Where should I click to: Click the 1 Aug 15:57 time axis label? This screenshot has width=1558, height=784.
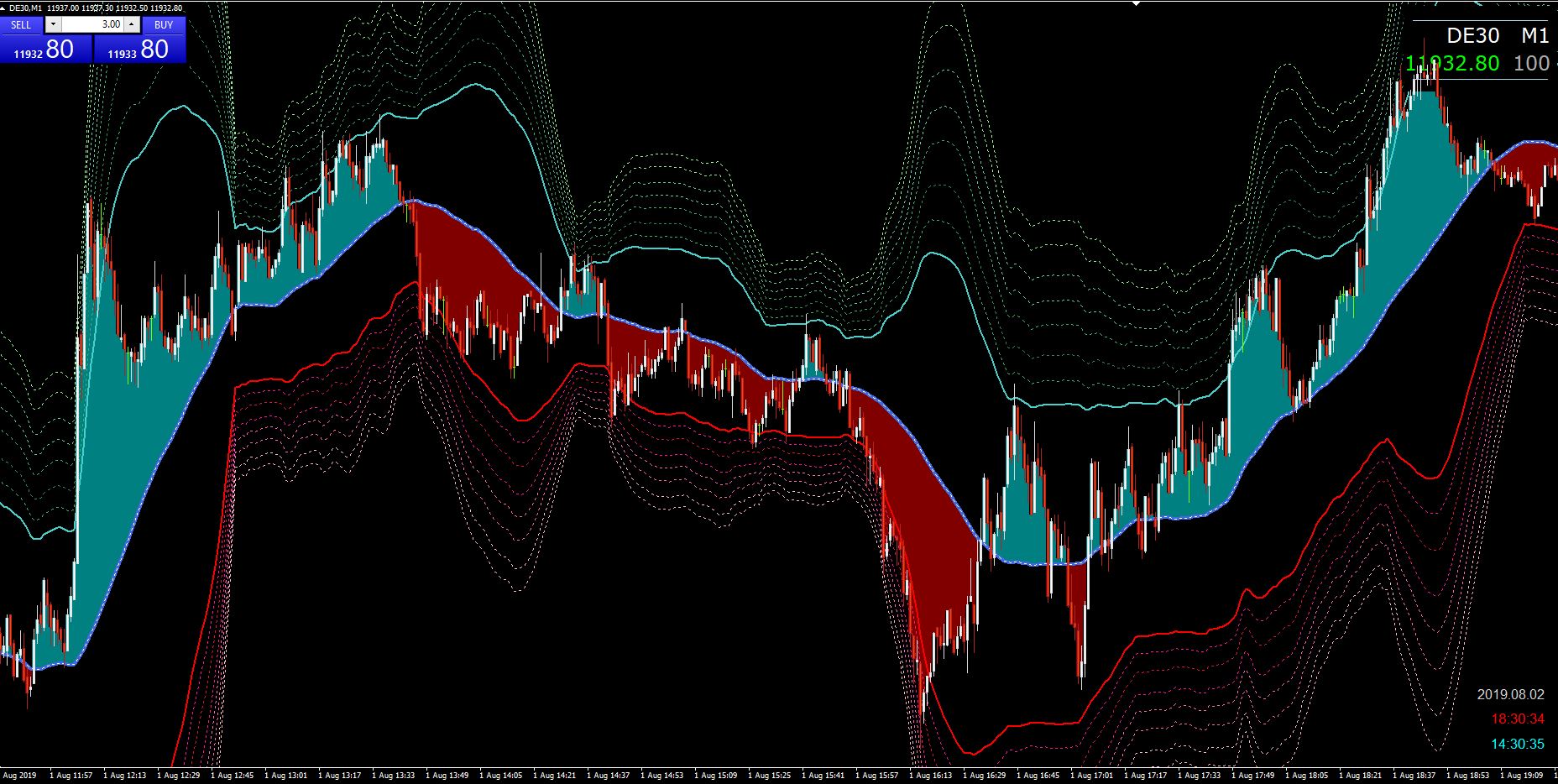tap(876, 776)
